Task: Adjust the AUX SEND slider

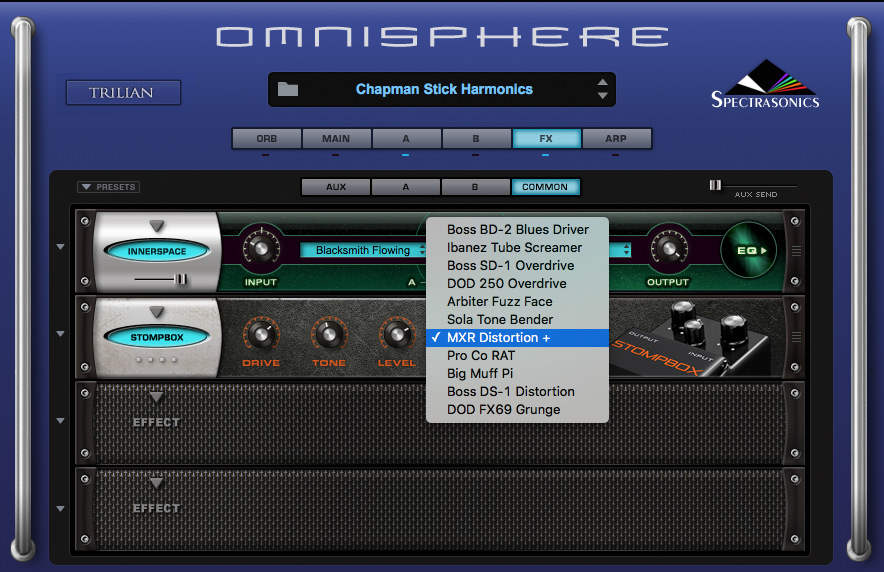Action: click(x=715, y=185)
